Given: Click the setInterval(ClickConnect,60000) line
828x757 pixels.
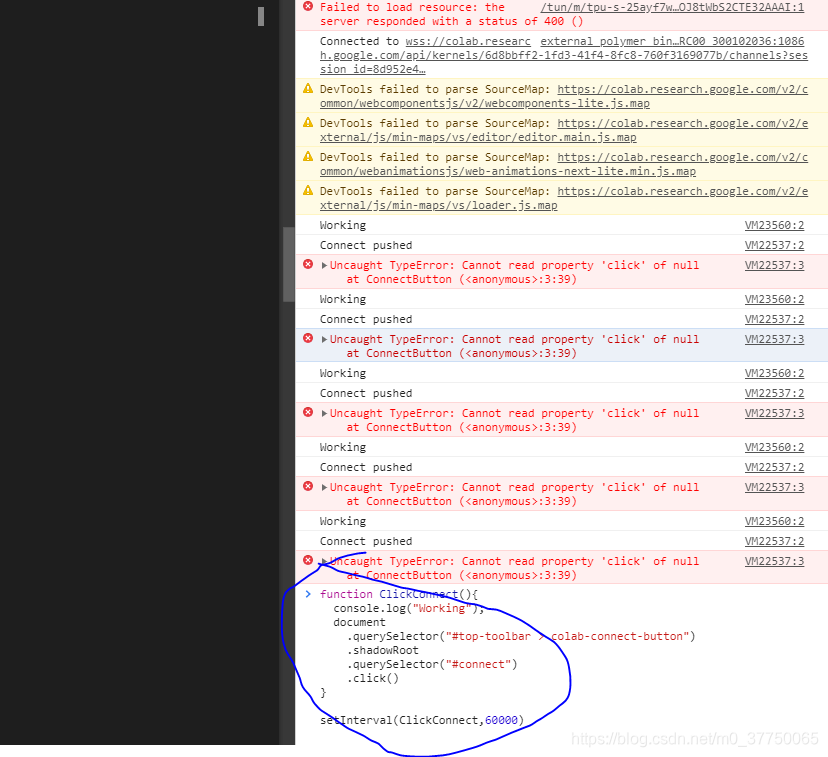Looking at the screenshot, I should [422, 720].
